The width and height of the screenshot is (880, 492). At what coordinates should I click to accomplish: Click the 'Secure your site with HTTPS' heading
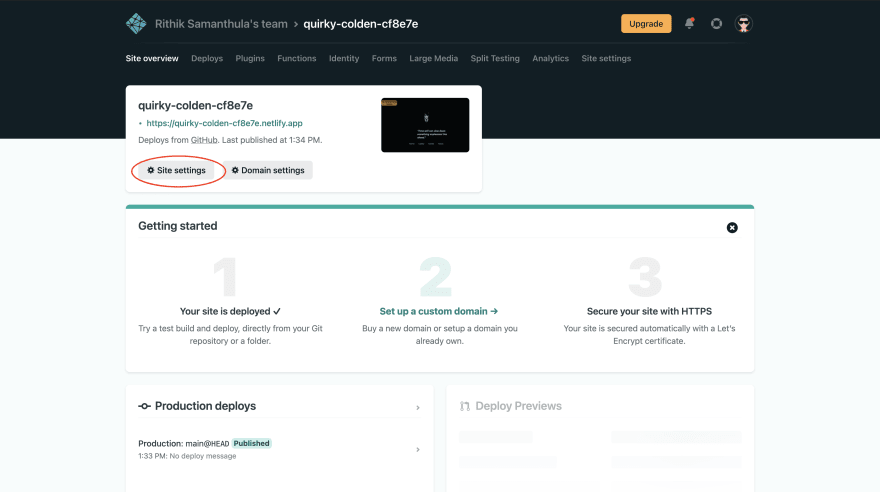(649, 311)
